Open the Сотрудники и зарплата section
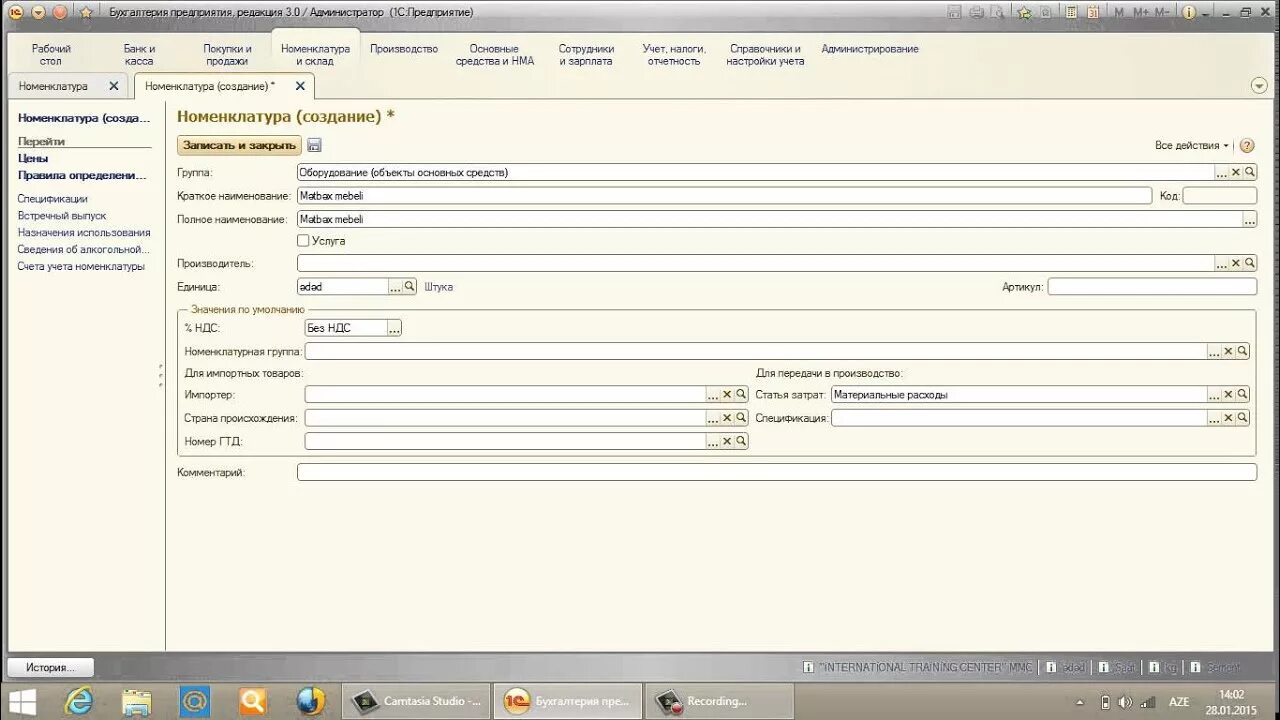The height and width of the screenshot is (720, 1280). 586,55
